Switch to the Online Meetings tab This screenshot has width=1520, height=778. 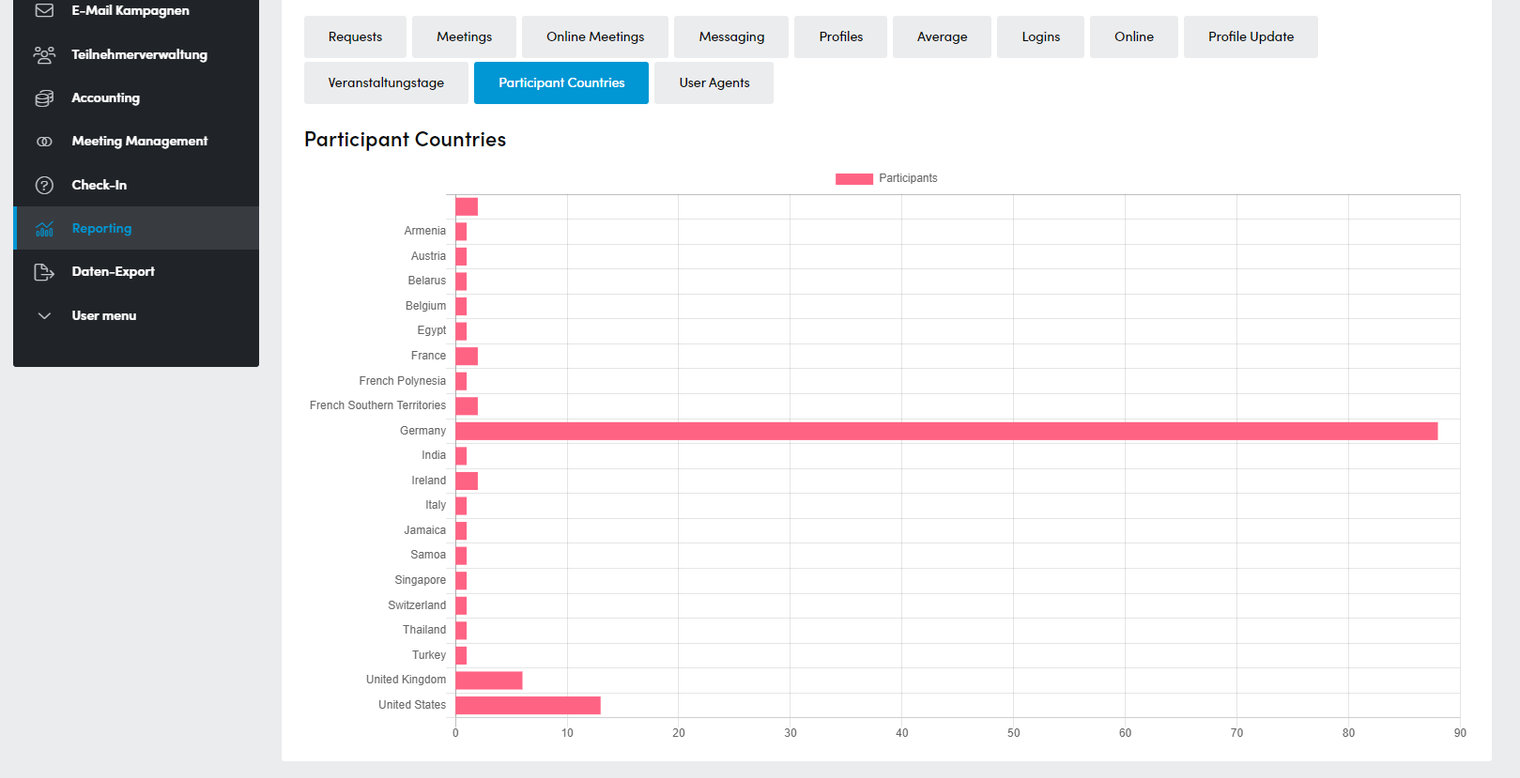click(595, 37)
